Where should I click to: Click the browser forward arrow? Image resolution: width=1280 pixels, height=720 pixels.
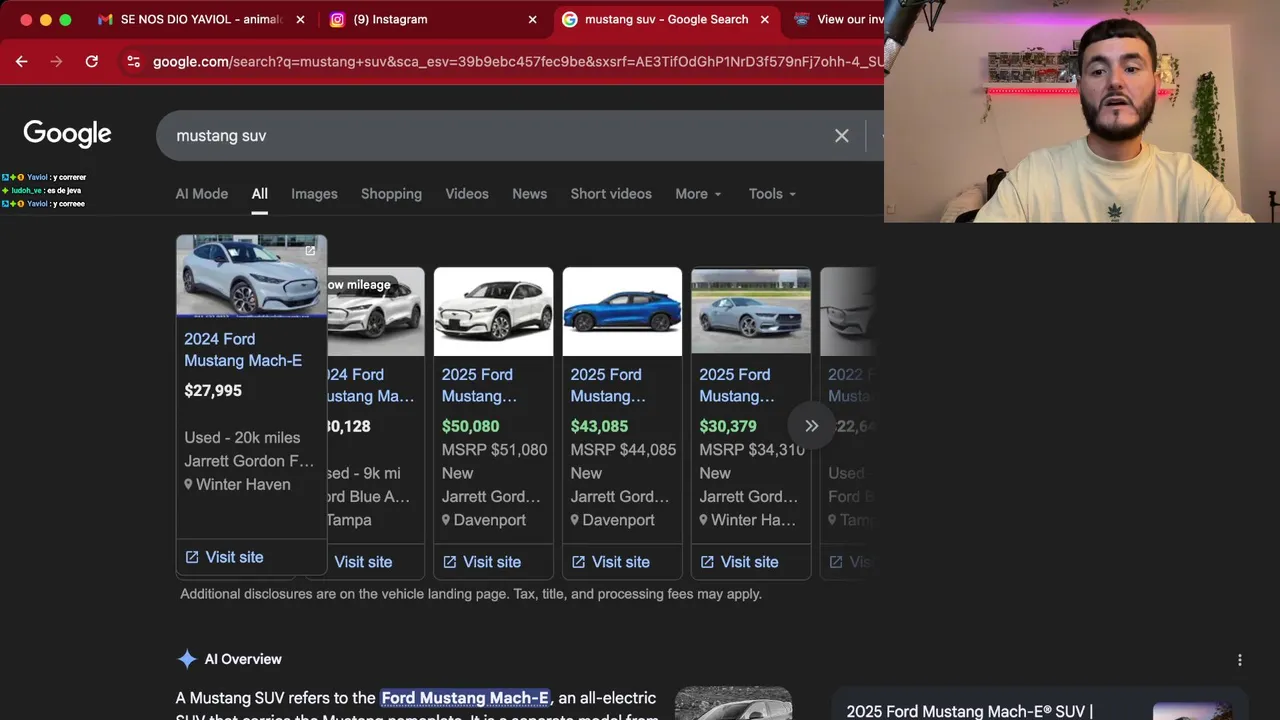56,62
